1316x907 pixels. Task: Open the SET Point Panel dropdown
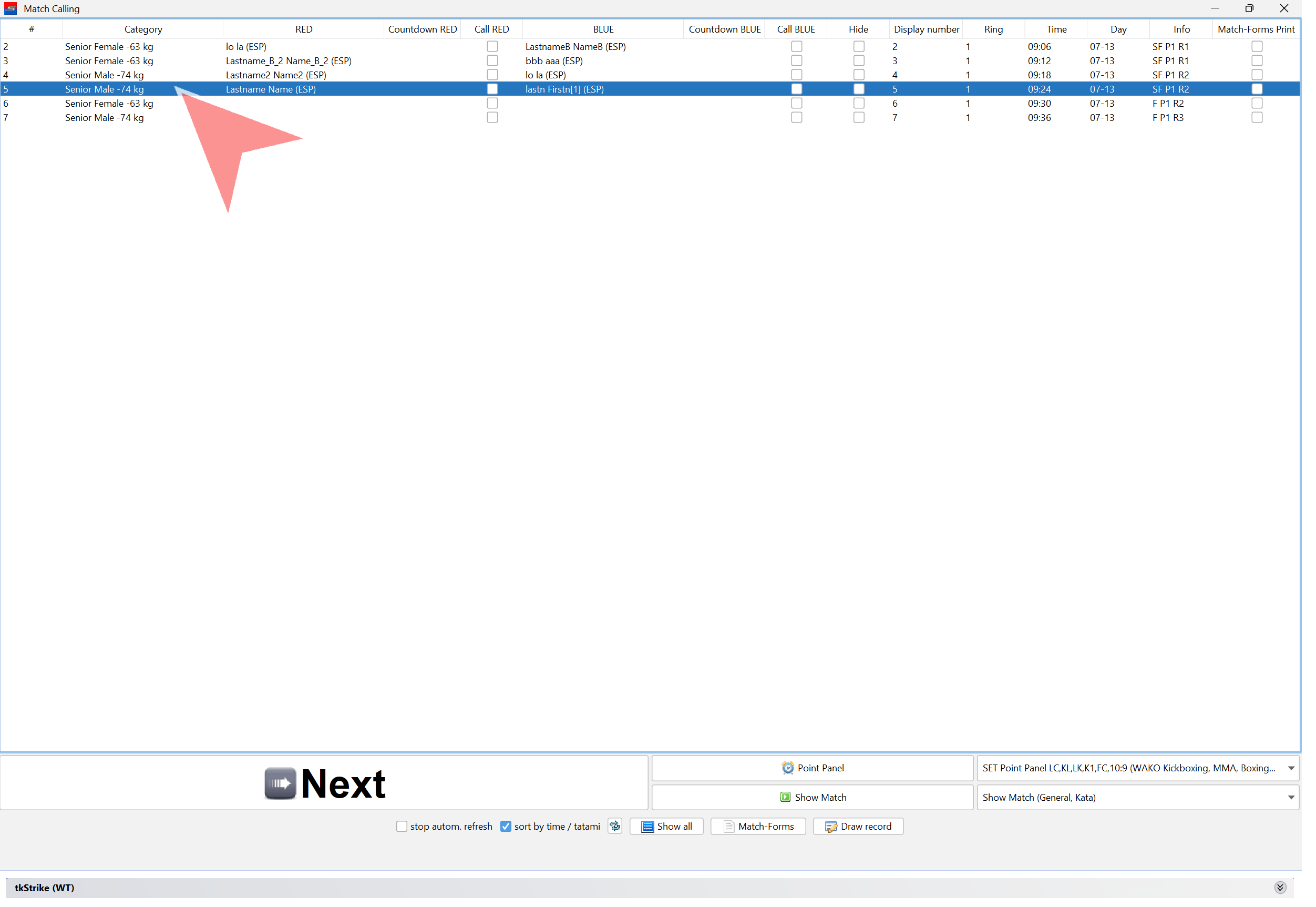pos(1290,768)
